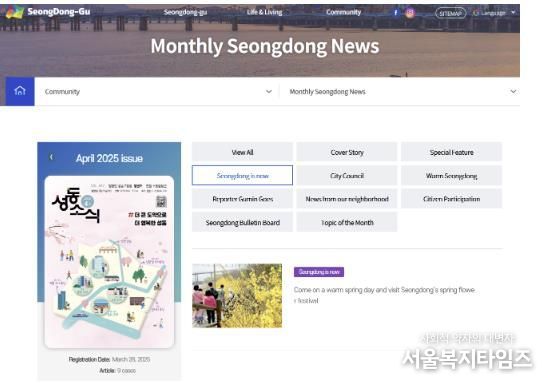
Task: Open the Life & Living menu
Action: point(264,12)
